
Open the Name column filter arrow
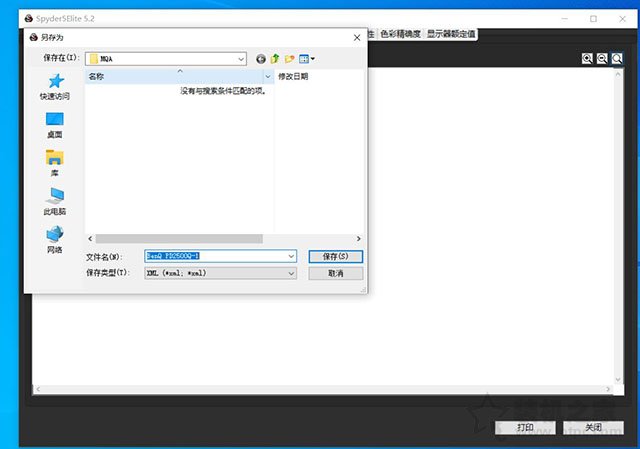click(268, 76)
